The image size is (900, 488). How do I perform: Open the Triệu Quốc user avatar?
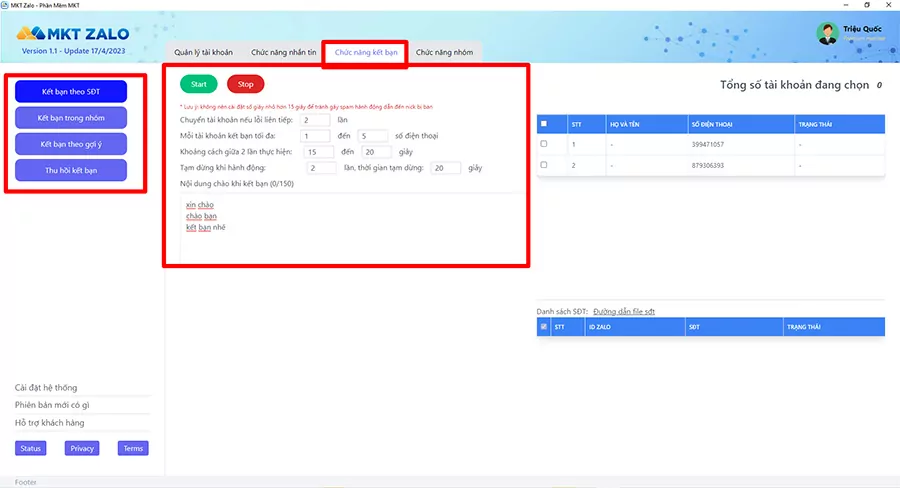pos(827,33)
